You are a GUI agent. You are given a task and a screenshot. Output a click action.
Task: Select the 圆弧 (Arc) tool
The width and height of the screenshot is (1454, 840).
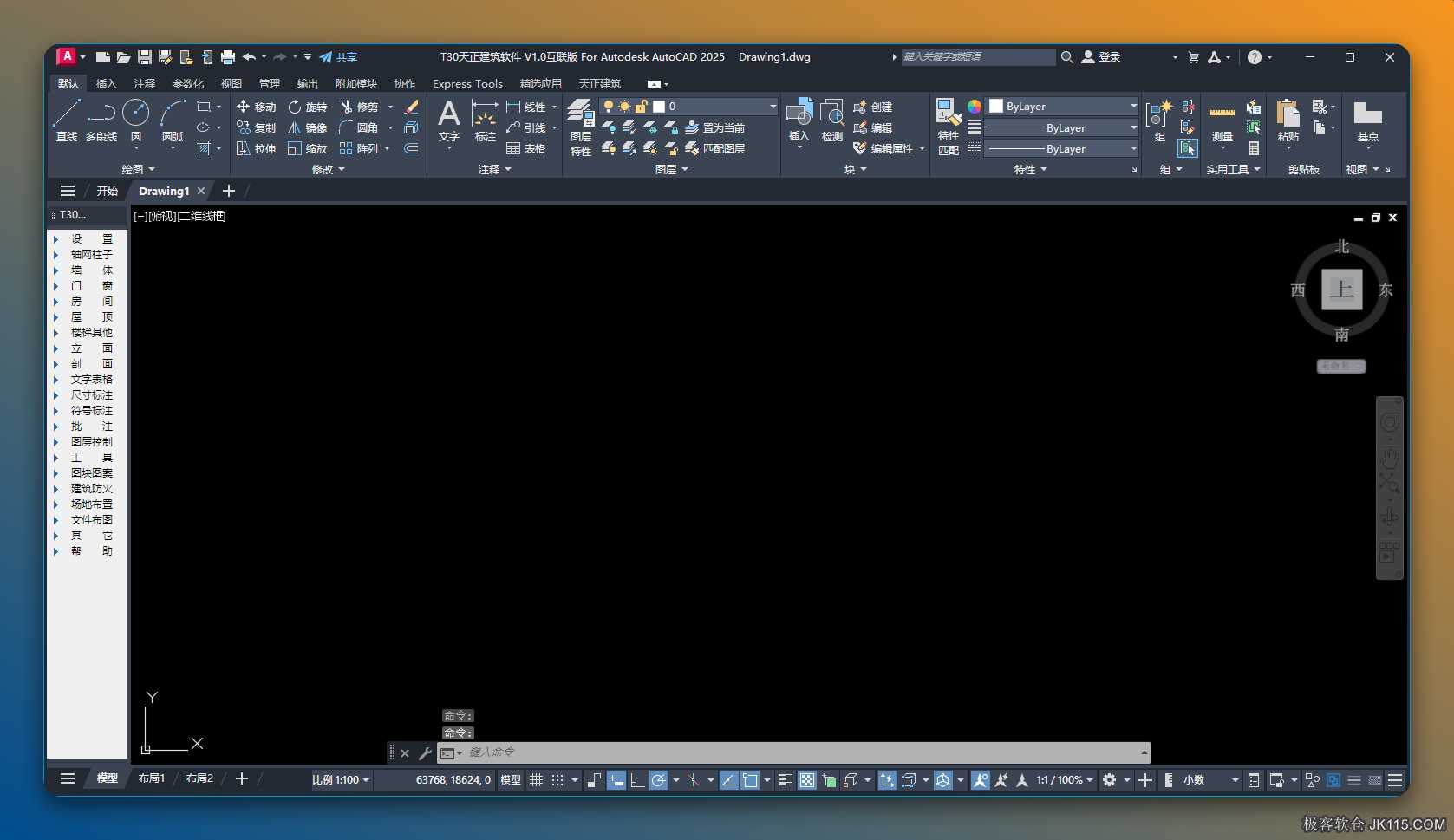pyautogui.click(x=173, y=120)
